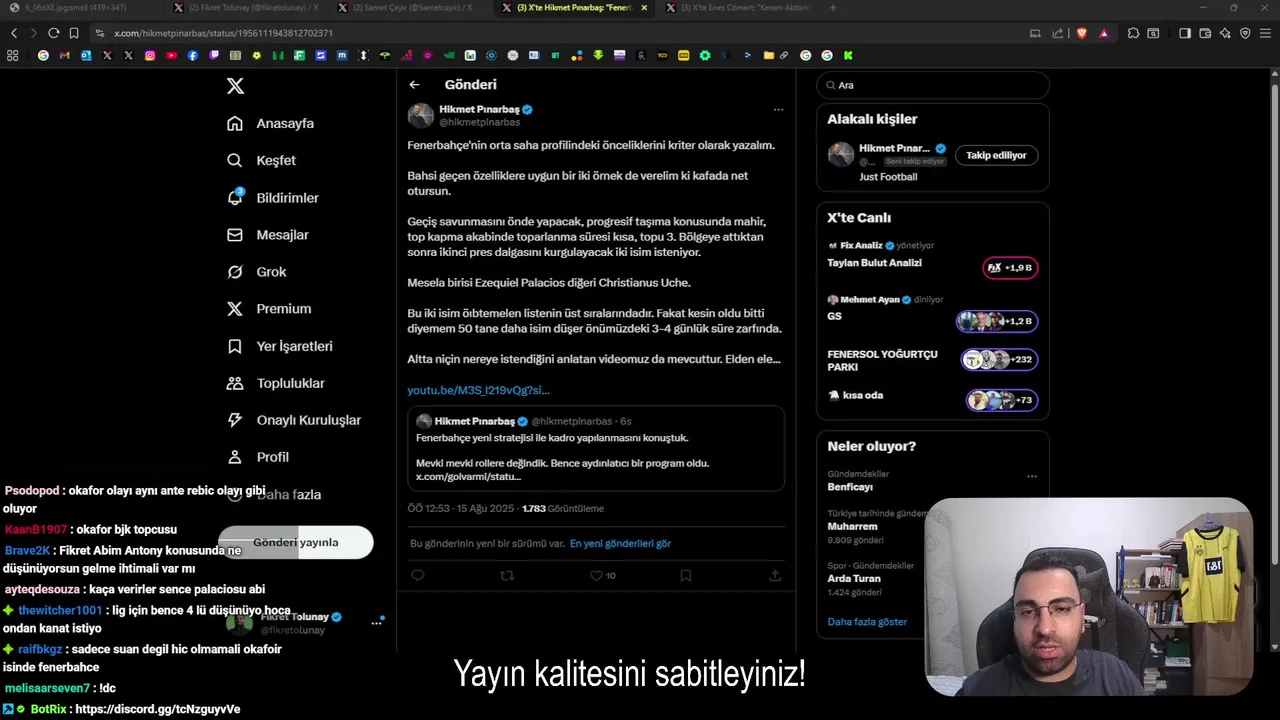
Task: Open the X logo home icon
Action: click(x=235, y=86)
